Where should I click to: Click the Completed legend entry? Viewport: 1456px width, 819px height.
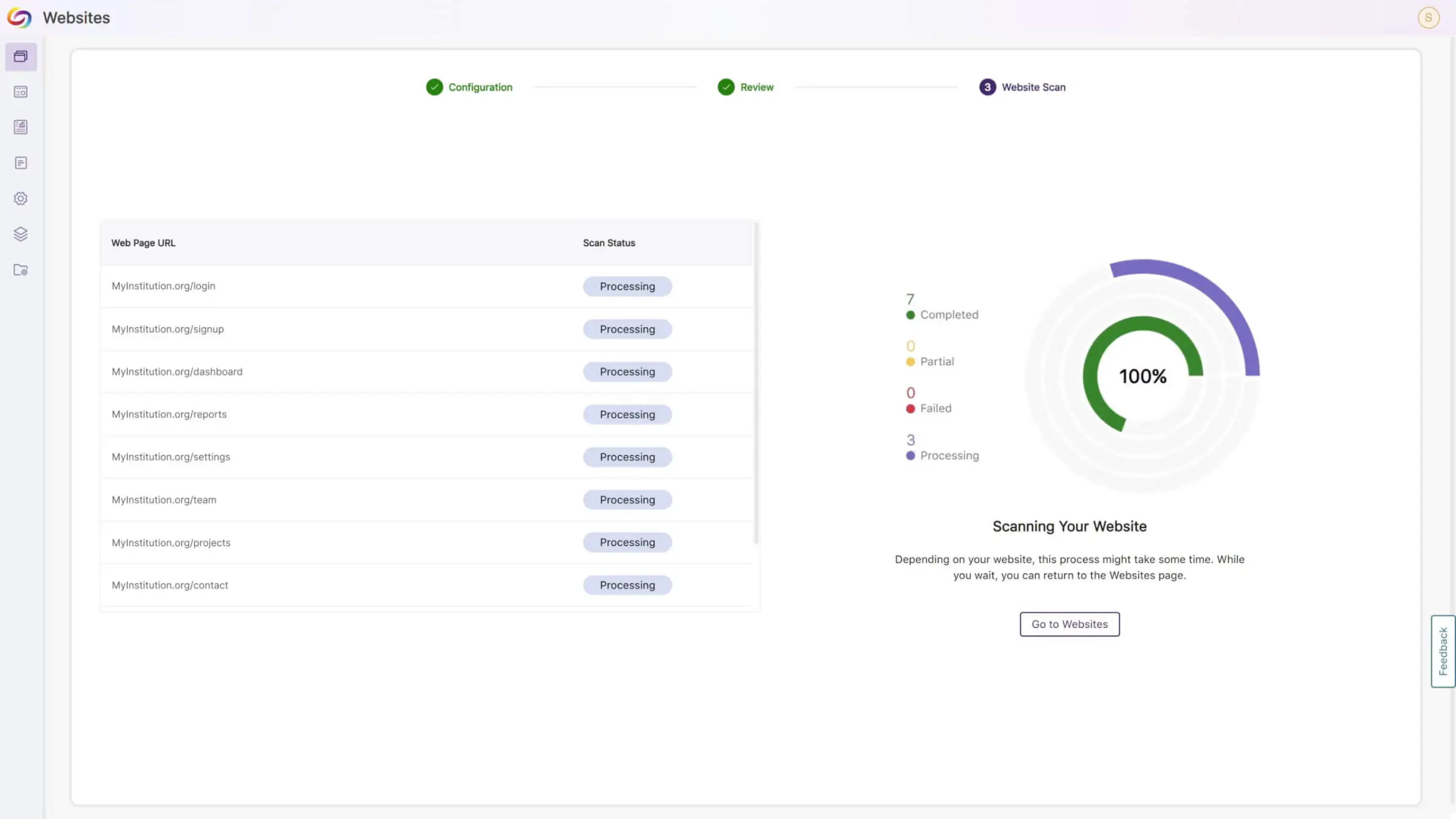pos(942,308)
